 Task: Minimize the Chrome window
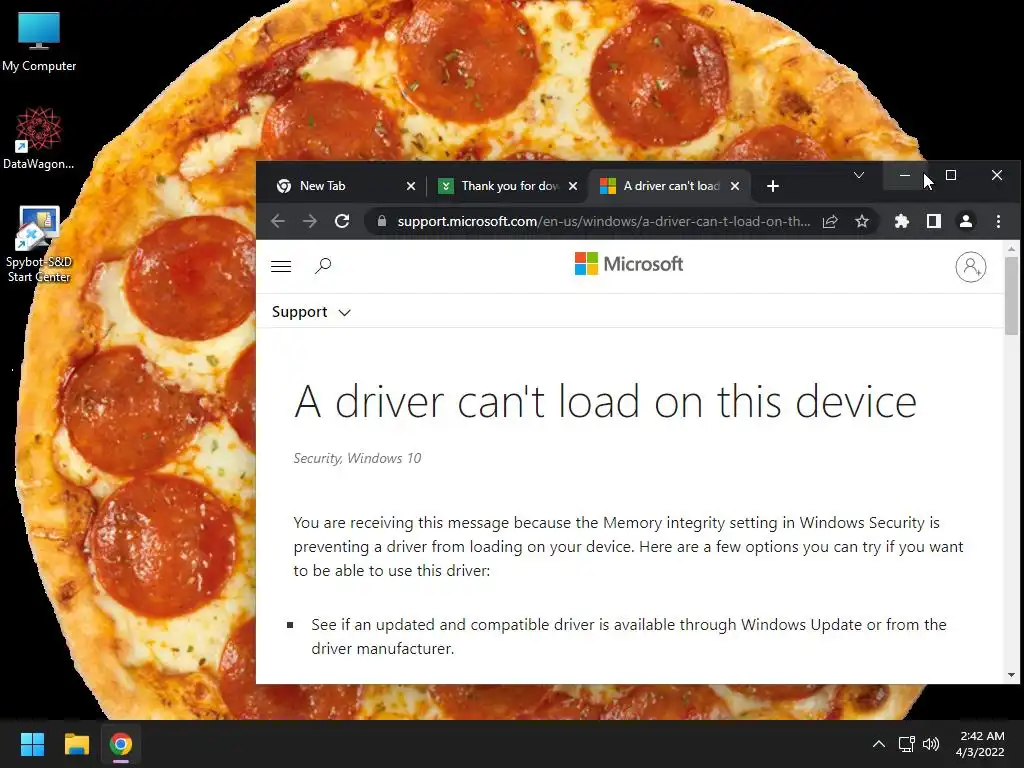click(904, 175)
